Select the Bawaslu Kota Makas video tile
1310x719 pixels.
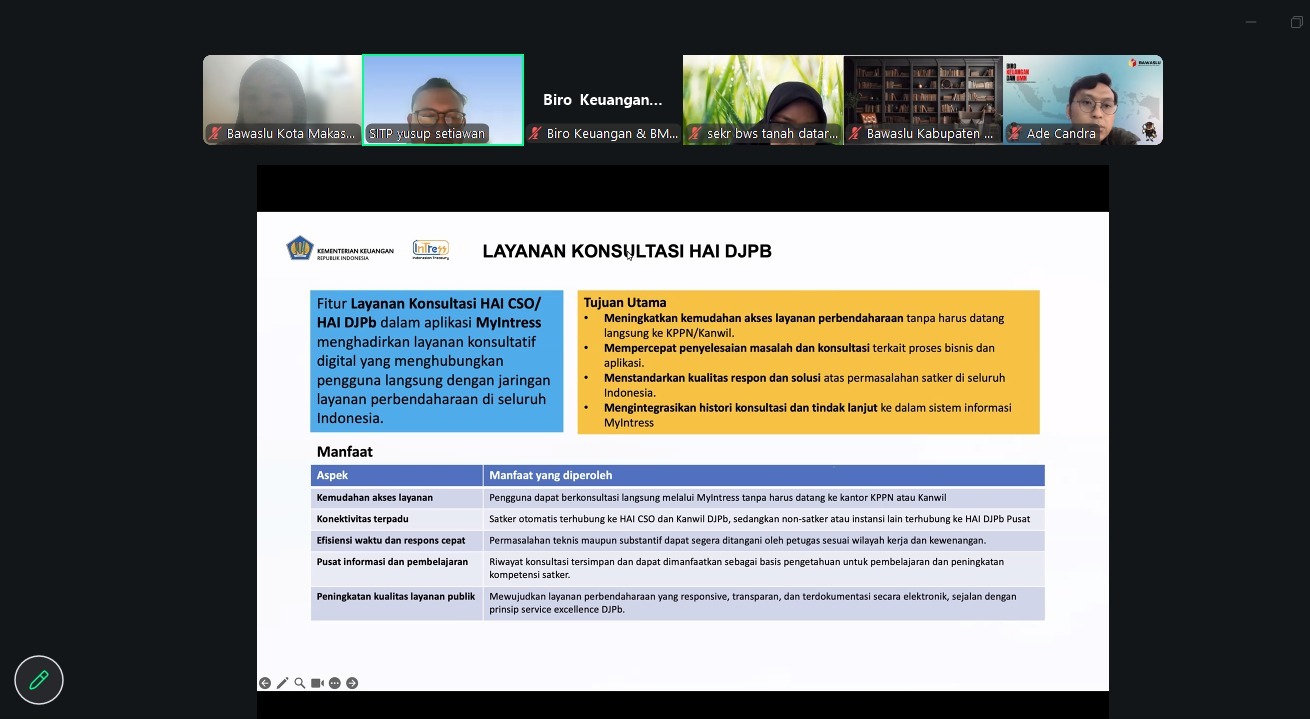tap(283, 100)
